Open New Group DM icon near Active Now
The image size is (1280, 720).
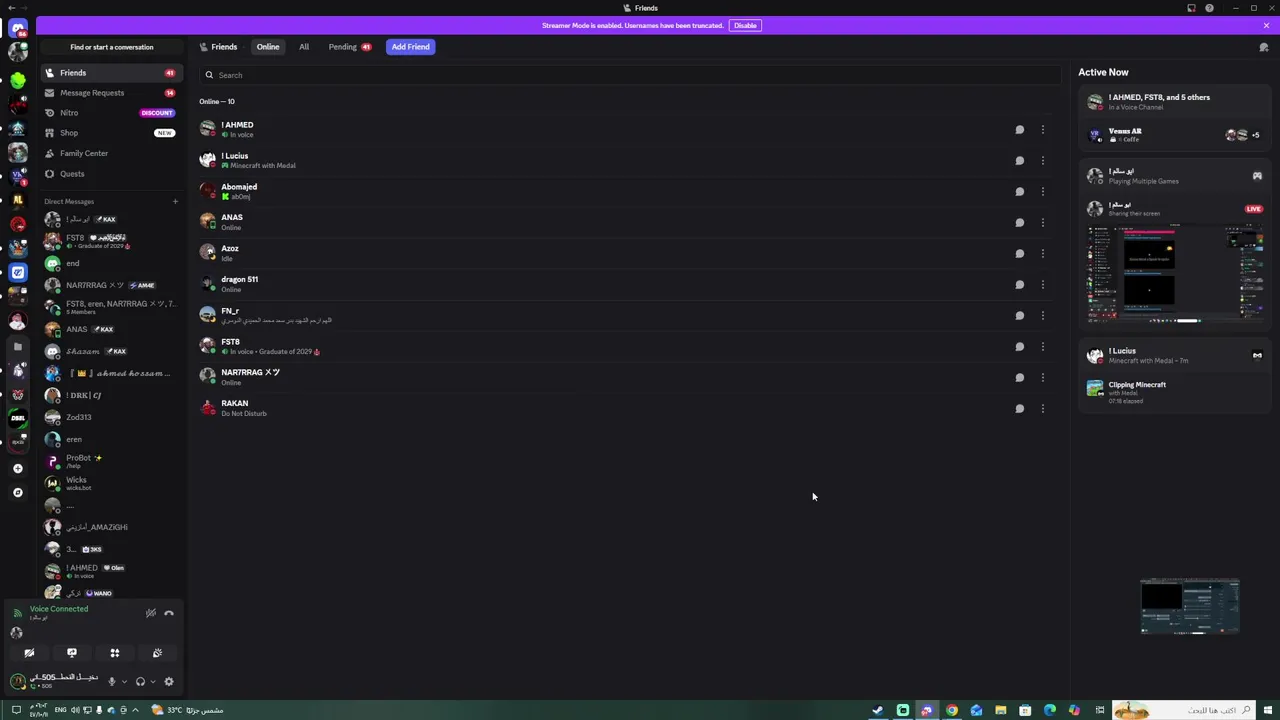(x=1264, y=47)
